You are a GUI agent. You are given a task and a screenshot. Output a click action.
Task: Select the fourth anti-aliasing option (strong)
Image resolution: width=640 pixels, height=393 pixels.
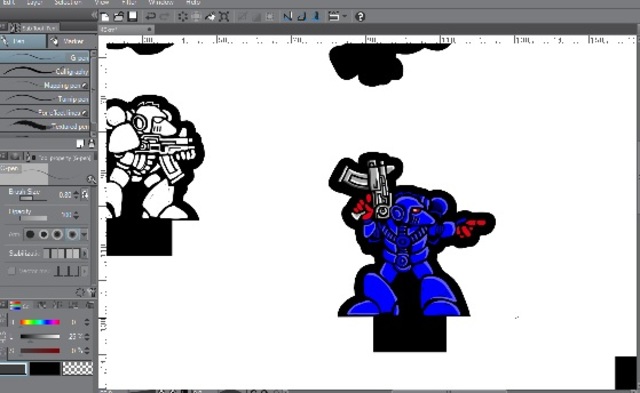(72, 234)
